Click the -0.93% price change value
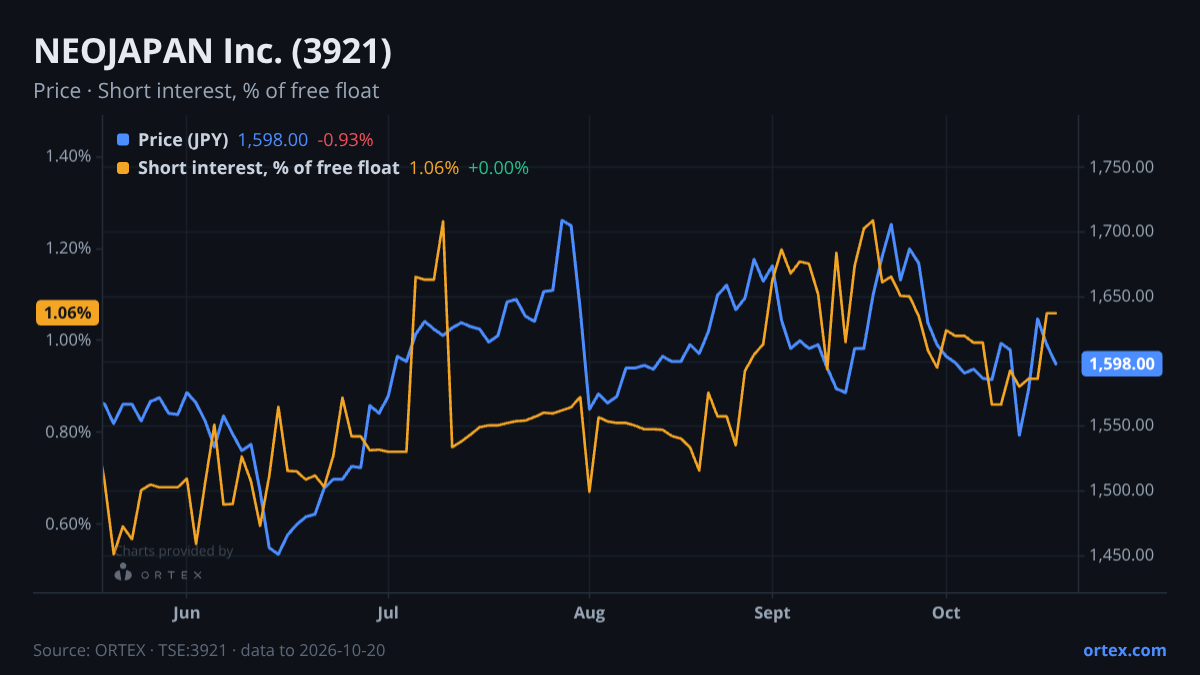Image resolution: width=1200 pixels, height=675 pixels. [345, 140]
